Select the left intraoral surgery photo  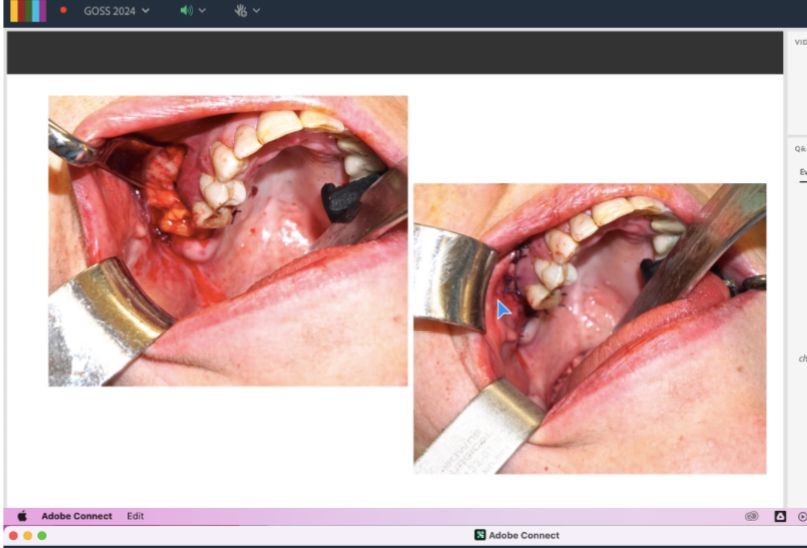point(228,241)
